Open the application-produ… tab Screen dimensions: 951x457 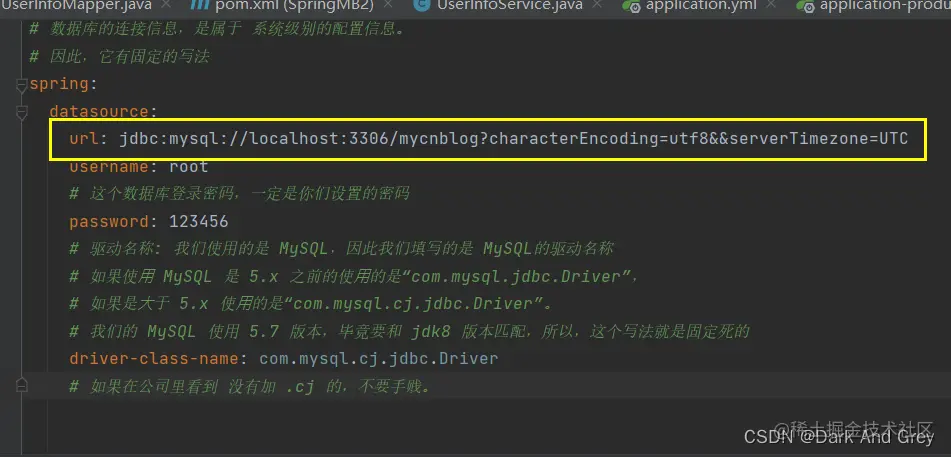[x=885, y=6]
